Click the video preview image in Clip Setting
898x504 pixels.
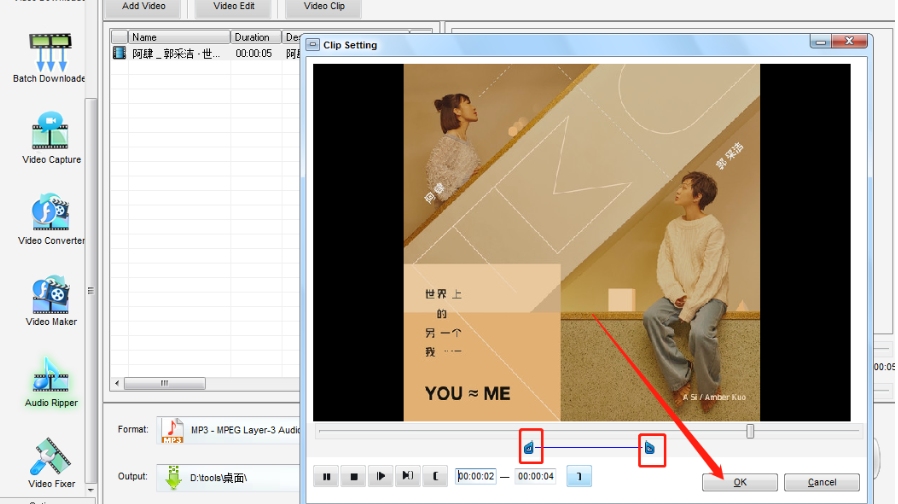tap(581, 242)
